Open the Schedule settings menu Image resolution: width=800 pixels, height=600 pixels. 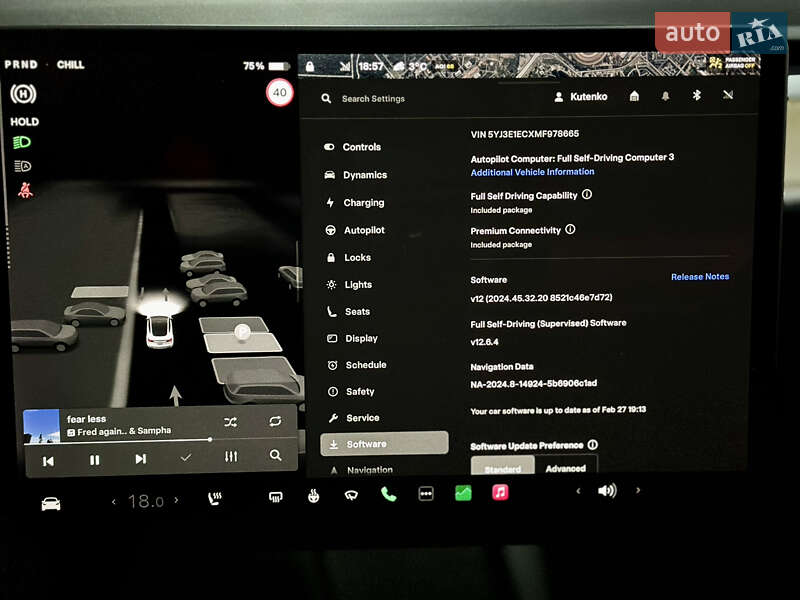(357, 365)
